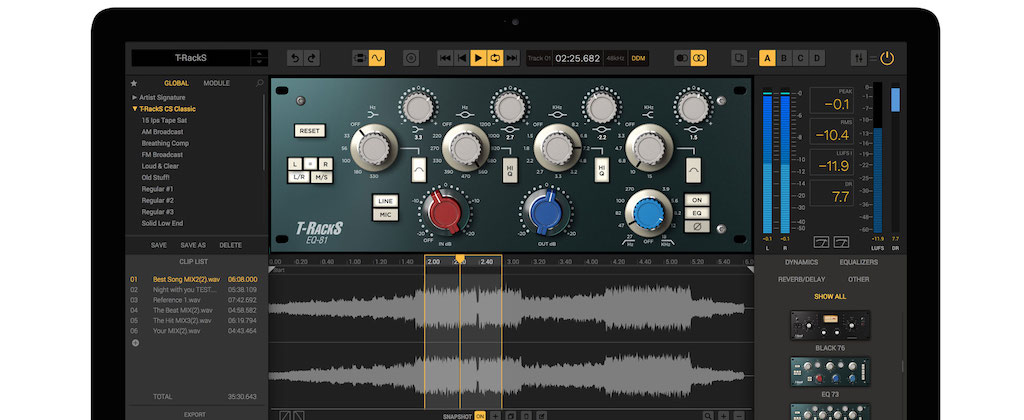Click the power bypass icon
This screenshot has width=1024, height=420.
[x=886, y=59]
